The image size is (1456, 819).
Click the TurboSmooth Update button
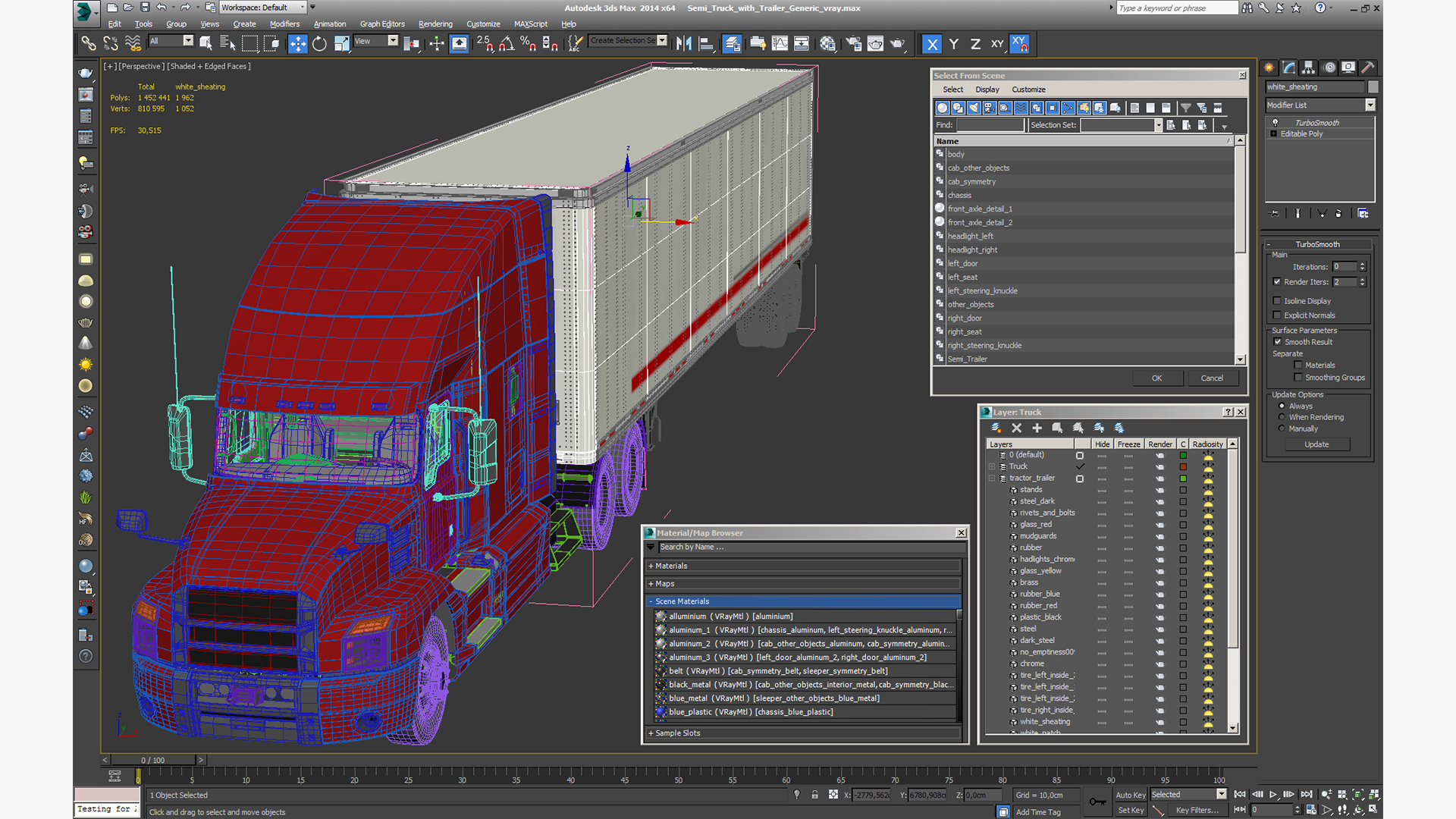point(1316,444)
